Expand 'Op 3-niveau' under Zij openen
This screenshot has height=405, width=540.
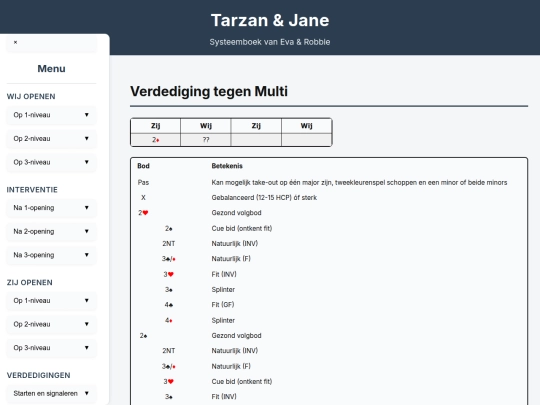point(51,348)
